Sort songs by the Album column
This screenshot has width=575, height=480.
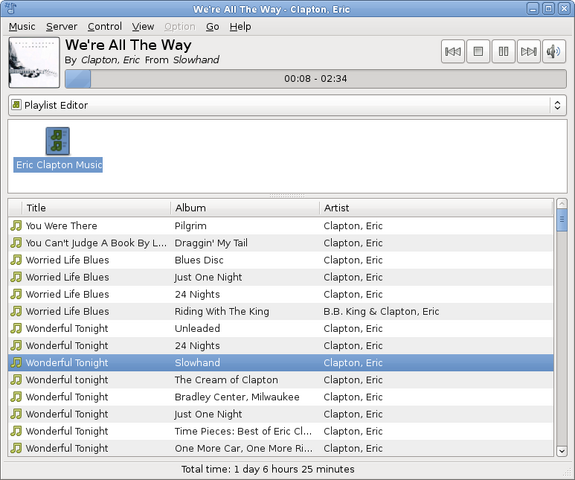(x=245, y=208)
